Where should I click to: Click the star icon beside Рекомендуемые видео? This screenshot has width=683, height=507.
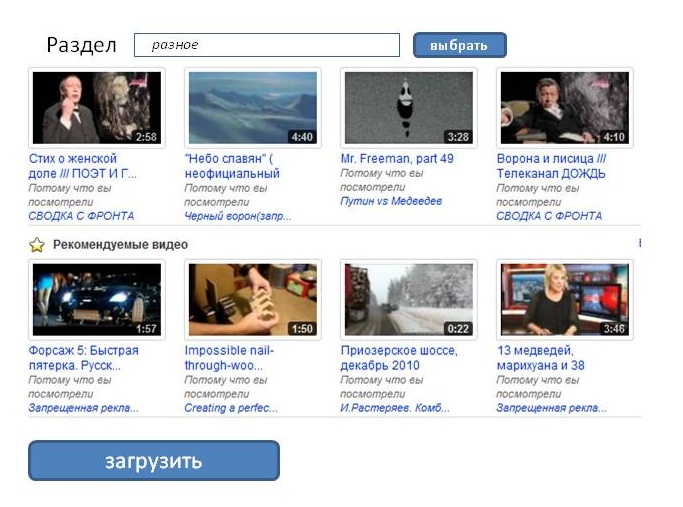click(37, 245)
